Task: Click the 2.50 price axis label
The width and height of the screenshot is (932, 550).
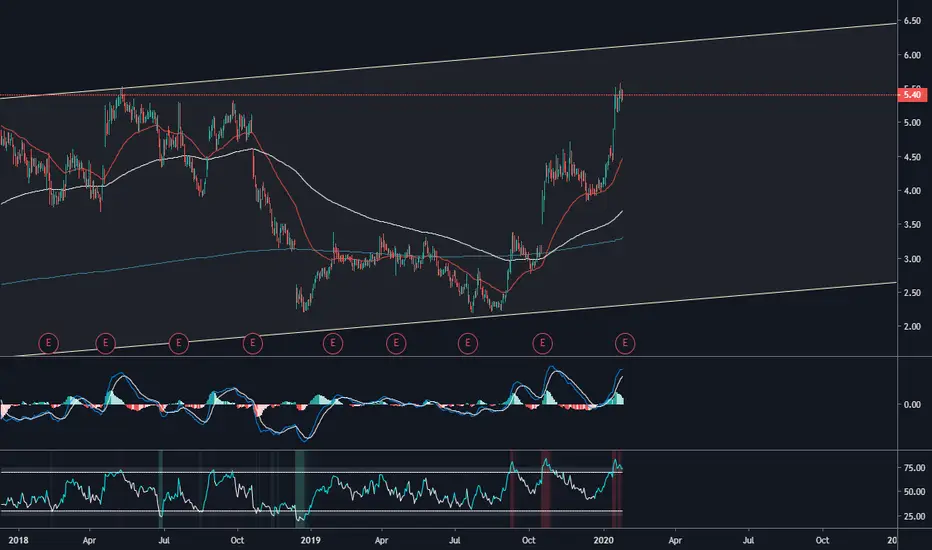Action: pos(912,293)
